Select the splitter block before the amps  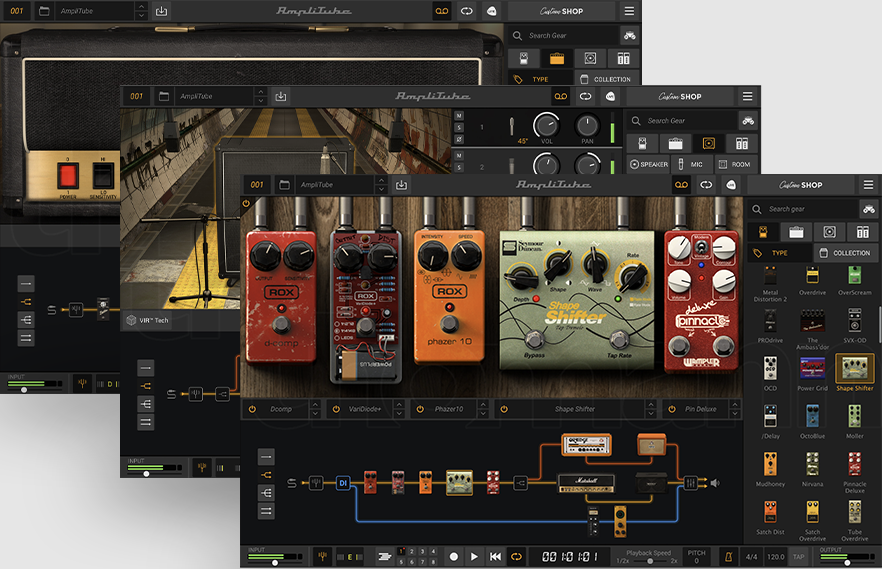pyautogui.click(x=520, y=483)
